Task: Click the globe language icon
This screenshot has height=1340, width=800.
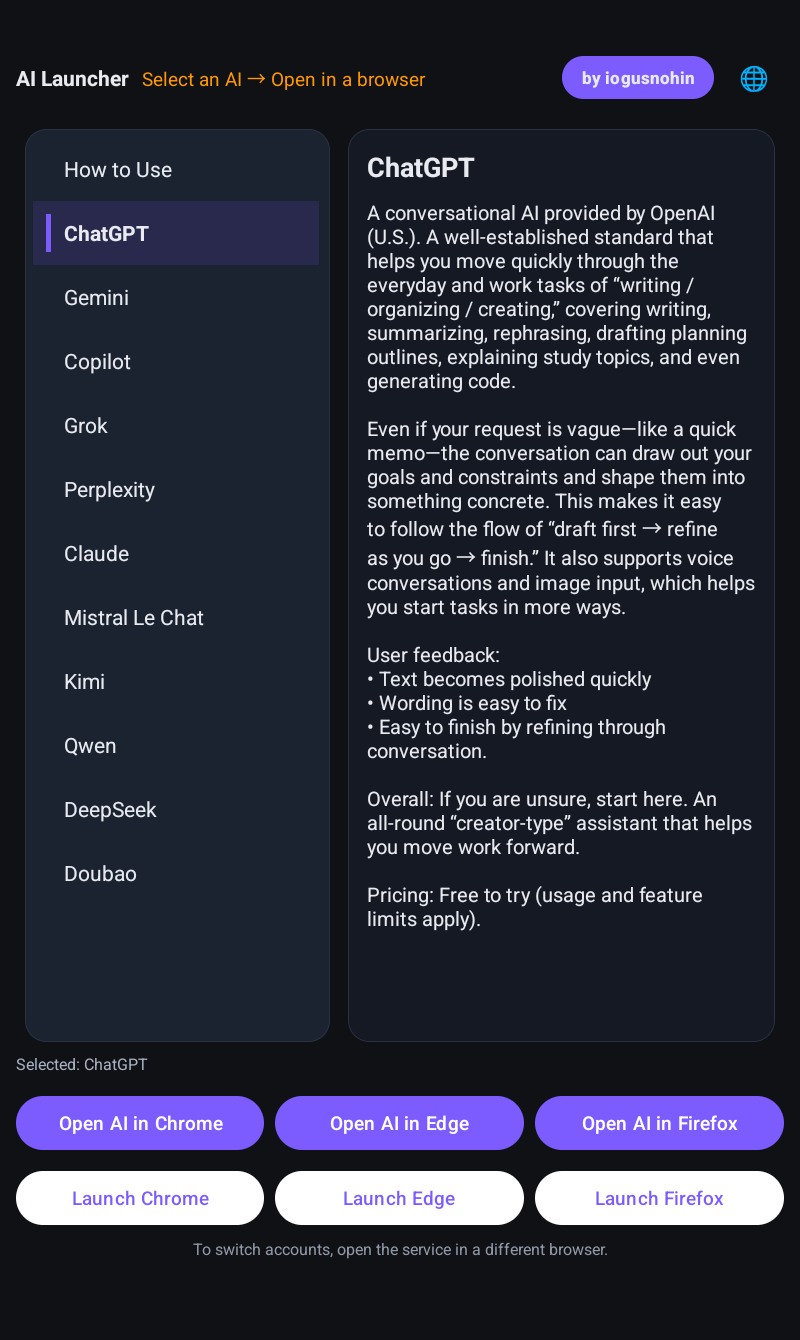Action: click(x=754, y=78)
